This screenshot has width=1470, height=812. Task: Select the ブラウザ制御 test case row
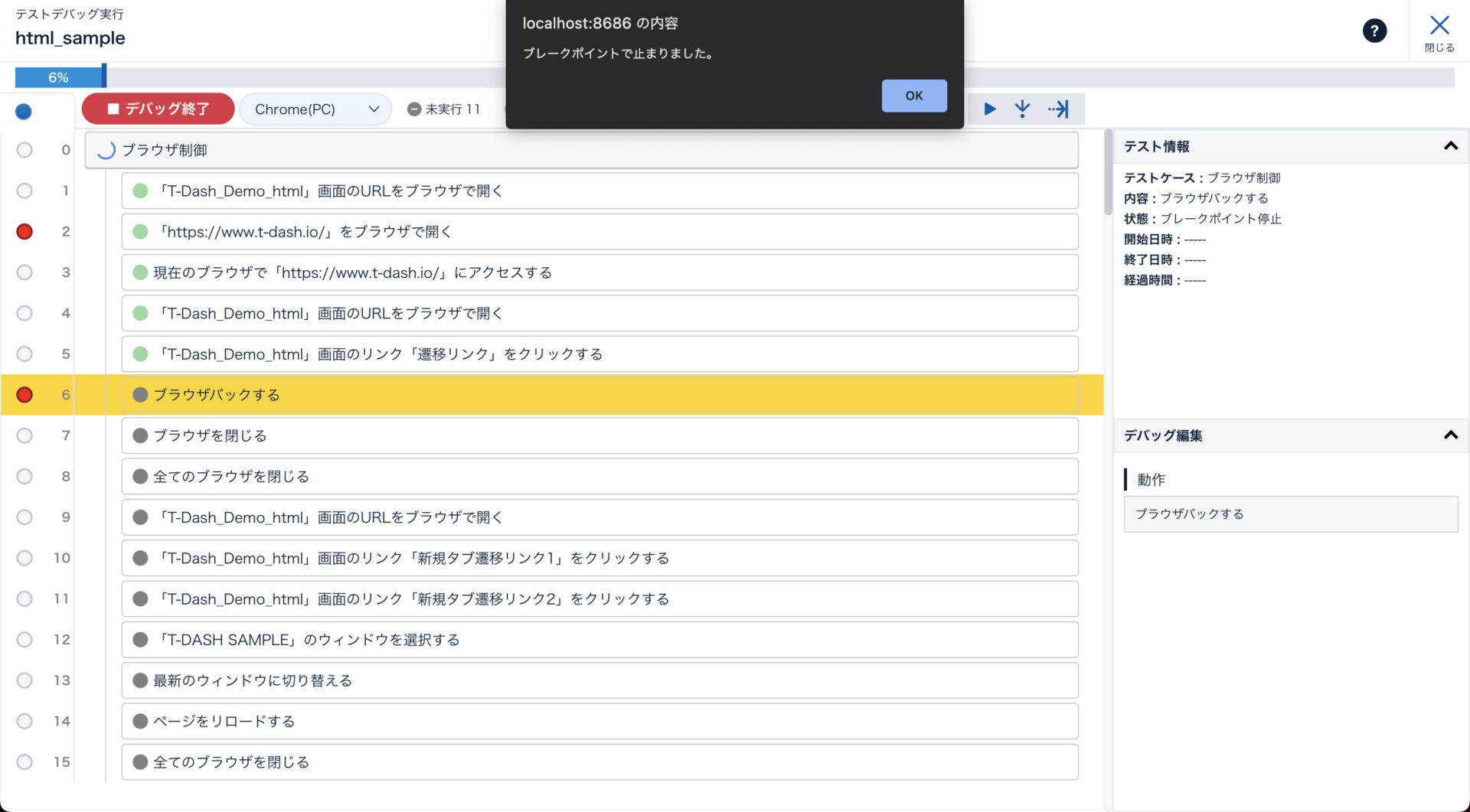tap(581, 150)
